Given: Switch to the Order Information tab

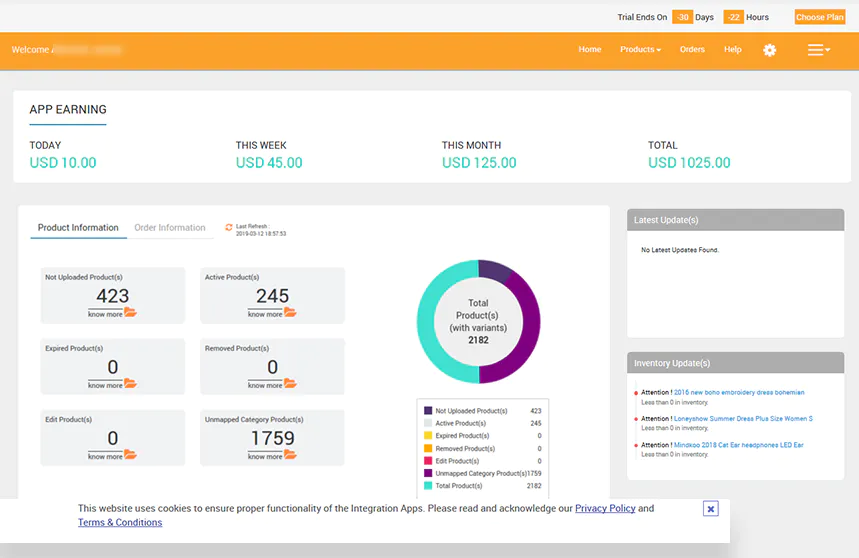Looking at the screenshot, I should tap(170, 228).
